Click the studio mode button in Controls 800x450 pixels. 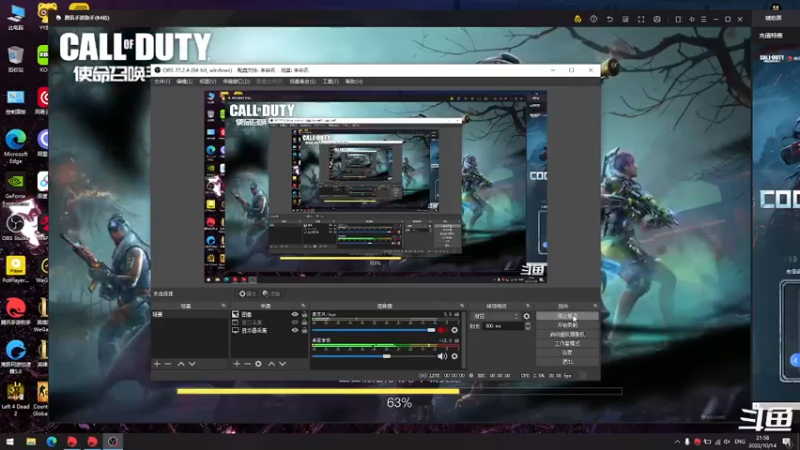coord(567,344)
